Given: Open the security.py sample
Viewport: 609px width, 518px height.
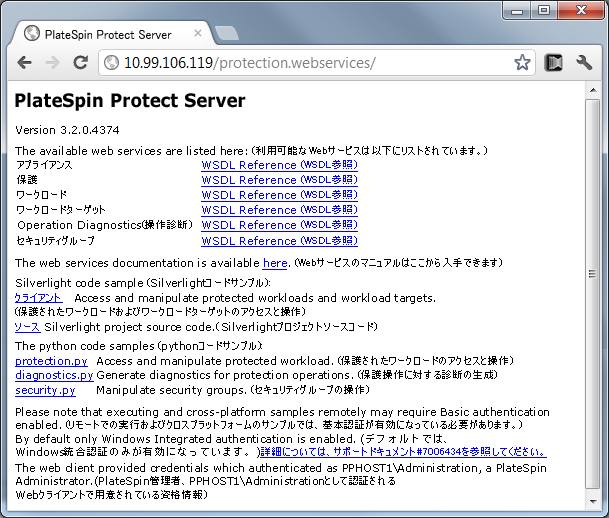Looking at the screenshot, I should 45,390.
